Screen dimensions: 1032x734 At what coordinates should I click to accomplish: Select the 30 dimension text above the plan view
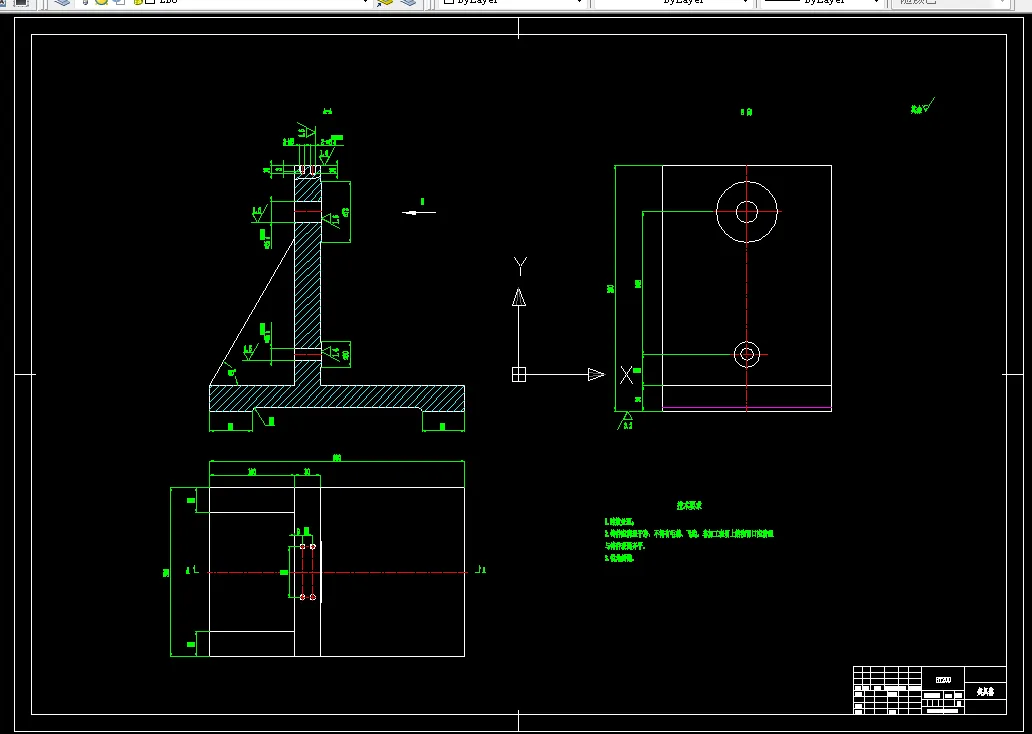307,471
